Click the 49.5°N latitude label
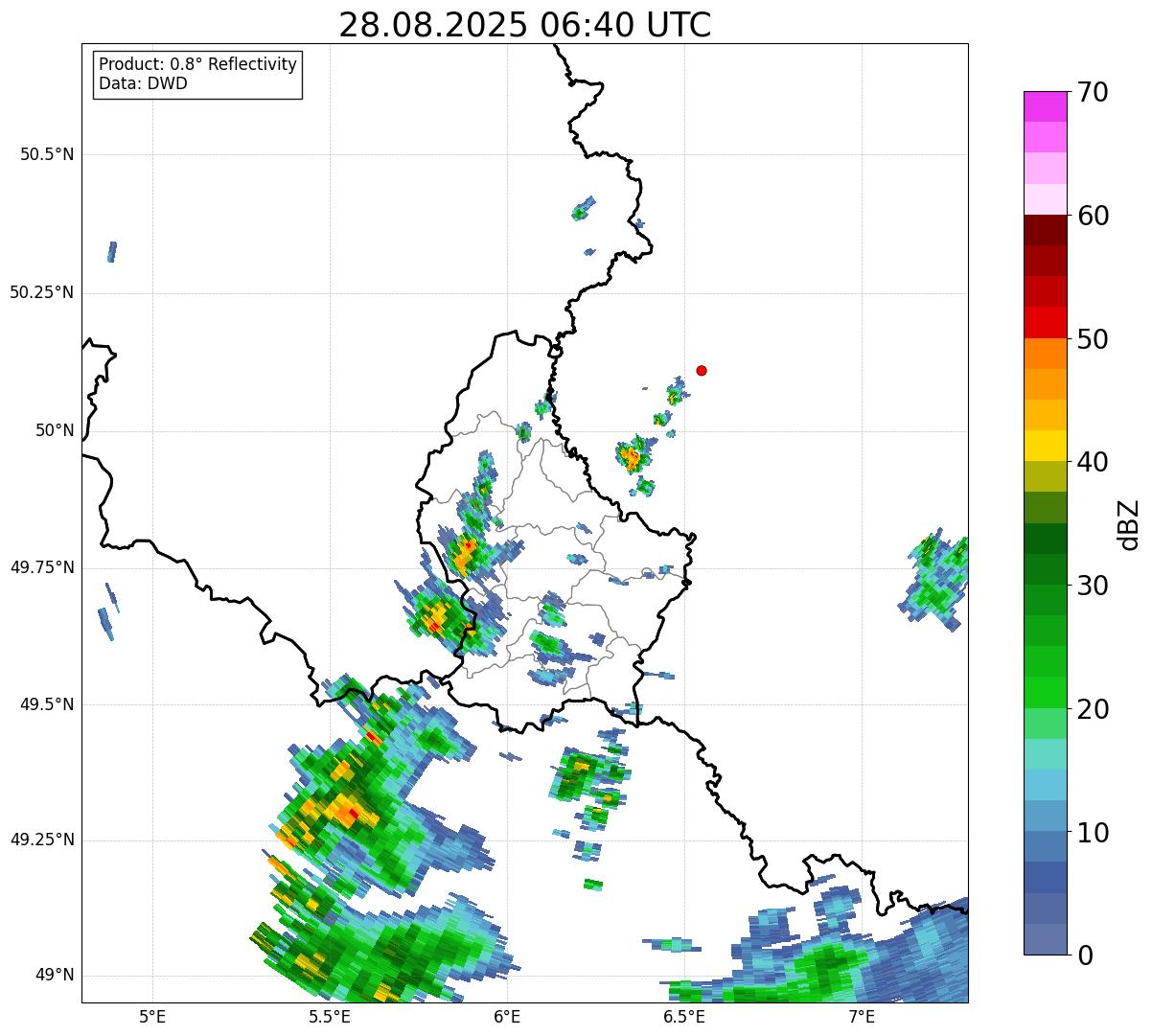Viewport: 1152px width, 1036px height. pos(47,704)
